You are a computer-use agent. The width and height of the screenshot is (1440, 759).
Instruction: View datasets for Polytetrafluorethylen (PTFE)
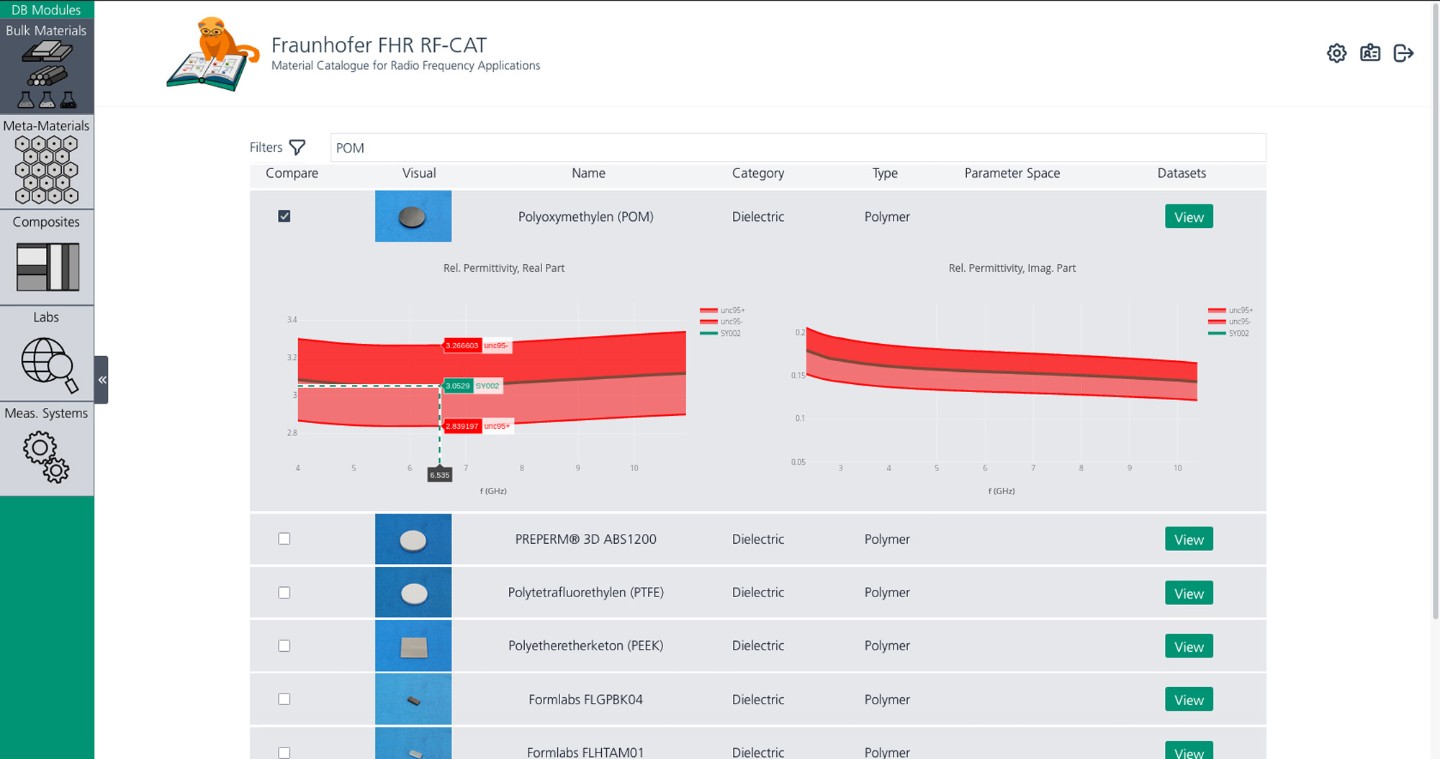coord(1189,593)
